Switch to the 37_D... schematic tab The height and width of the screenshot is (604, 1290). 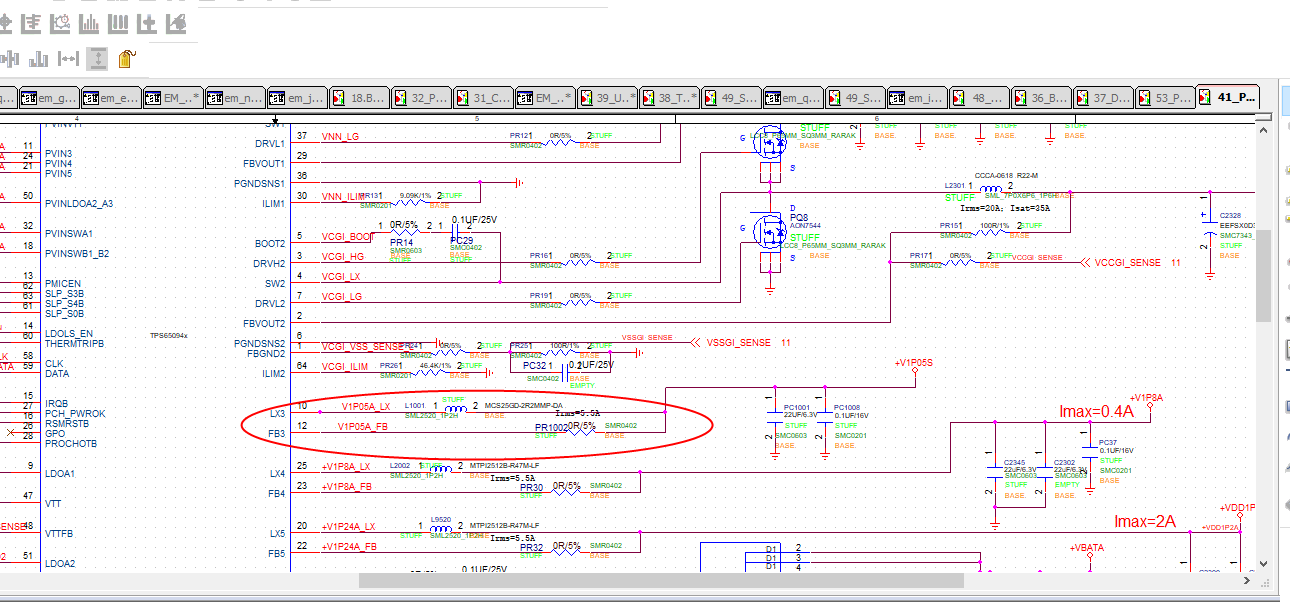(1103, 98)
